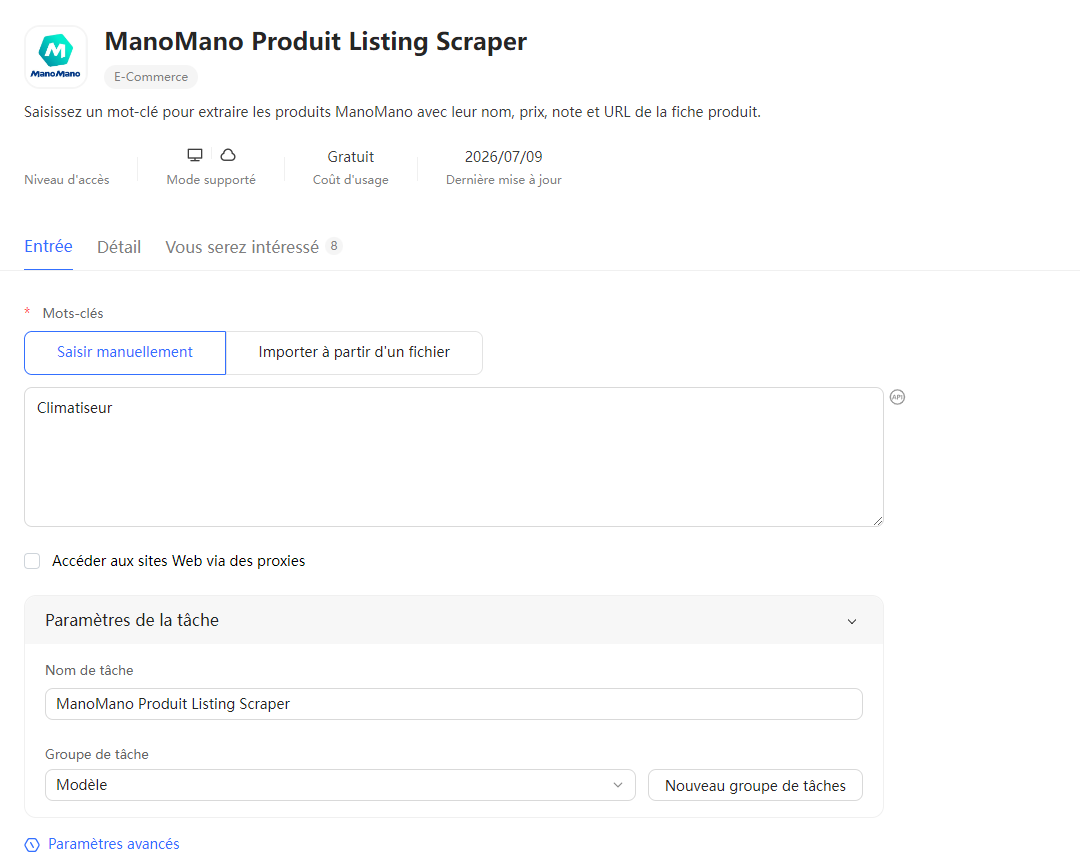Viewport: 1080px width, 867px height.
Task: Click the Niveau d'accès label
Action: click(67, 180)
